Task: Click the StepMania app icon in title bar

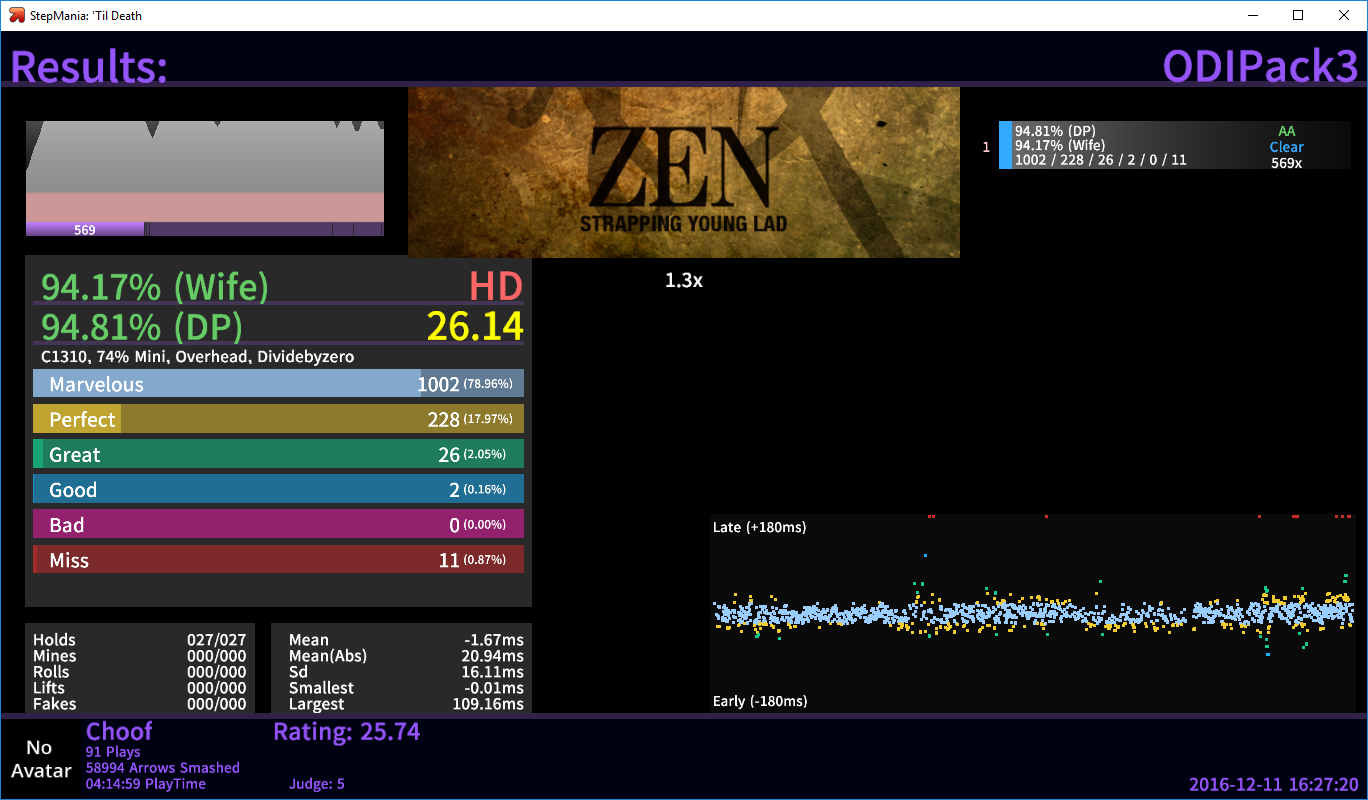Action: 16,15
